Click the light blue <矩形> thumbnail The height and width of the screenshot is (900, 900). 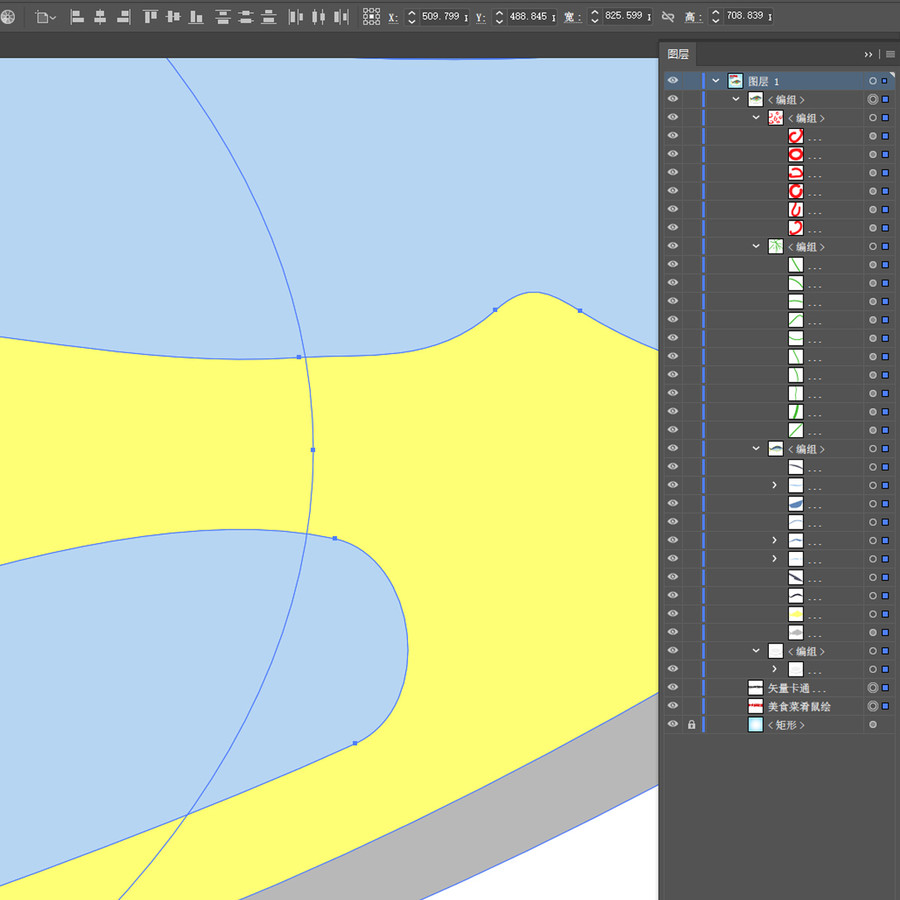[755, 724]
